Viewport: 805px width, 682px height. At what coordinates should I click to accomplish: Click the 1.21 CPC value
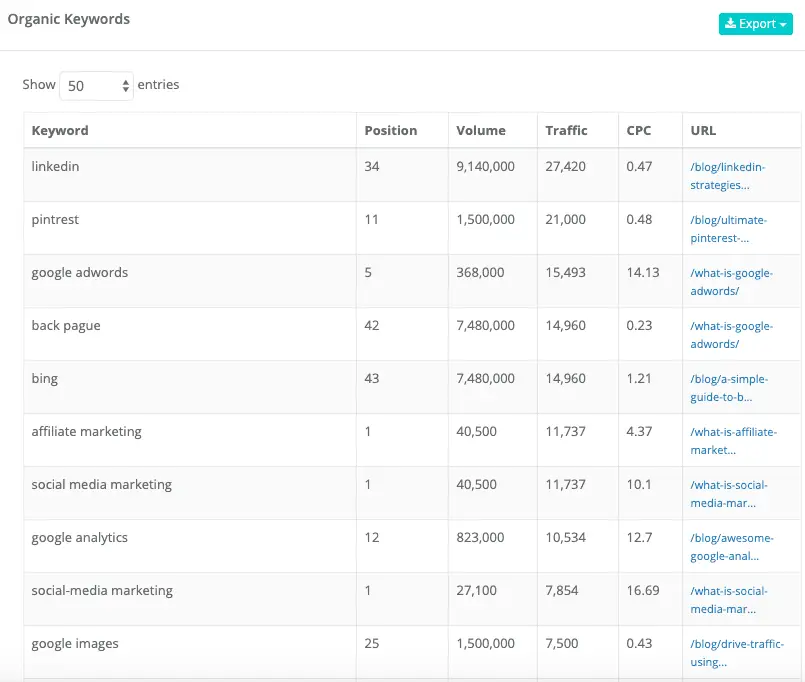pyautogui.click(x=639, y=378)
